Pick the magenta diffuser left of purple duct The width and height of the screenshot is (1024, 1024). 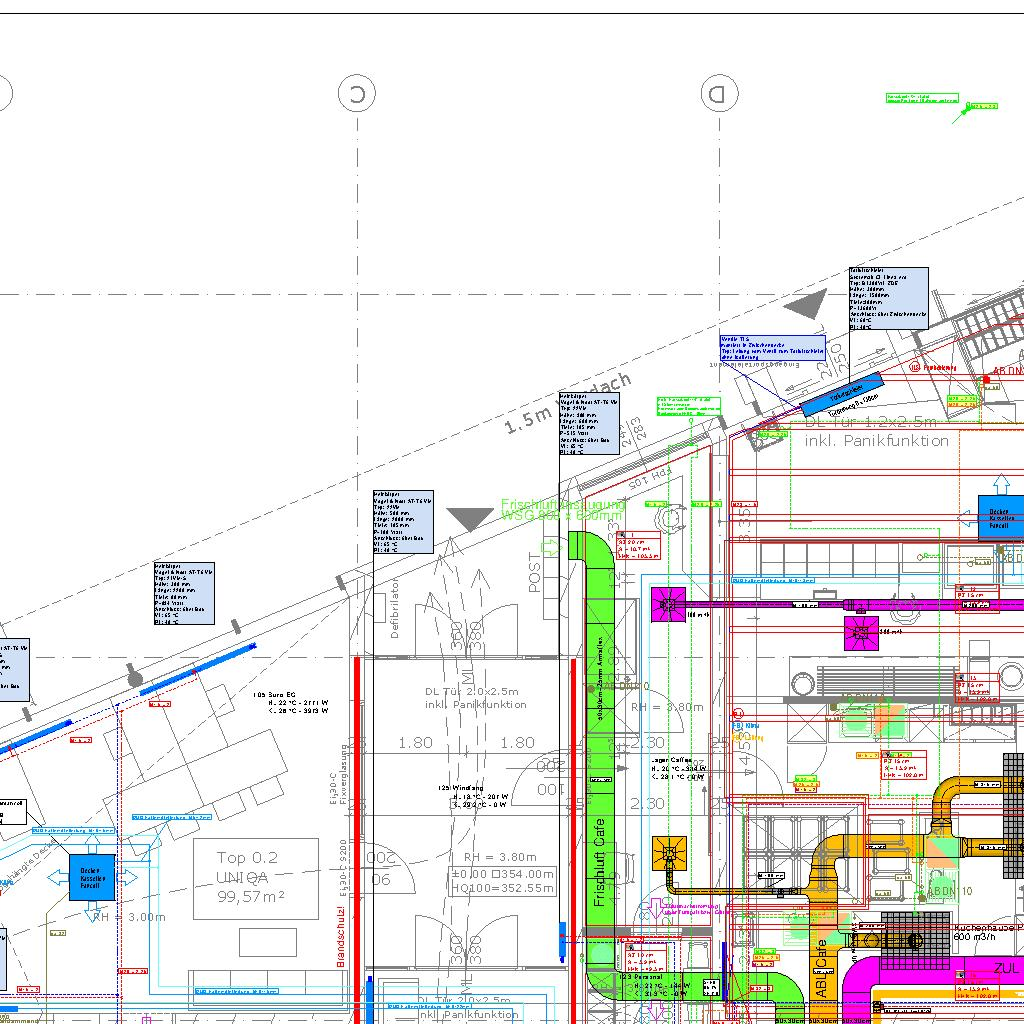668,603
